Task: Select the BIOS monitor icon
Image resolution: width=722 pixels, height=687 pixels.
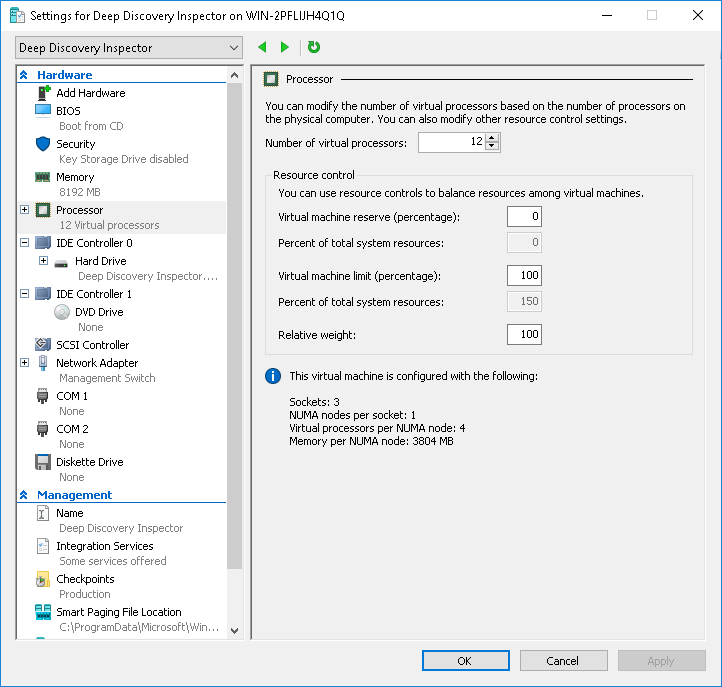Action: click(x=43, y=111)
